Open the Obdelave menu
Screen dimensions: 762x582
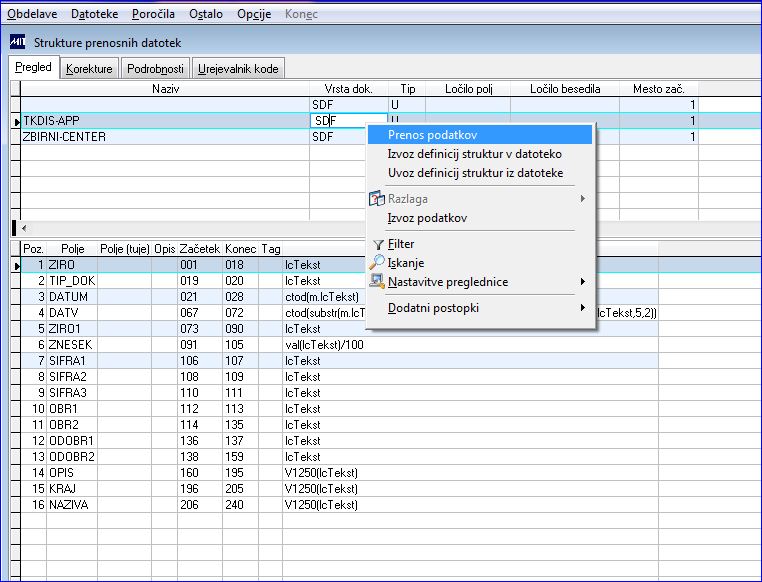click(x=32, y=14)
